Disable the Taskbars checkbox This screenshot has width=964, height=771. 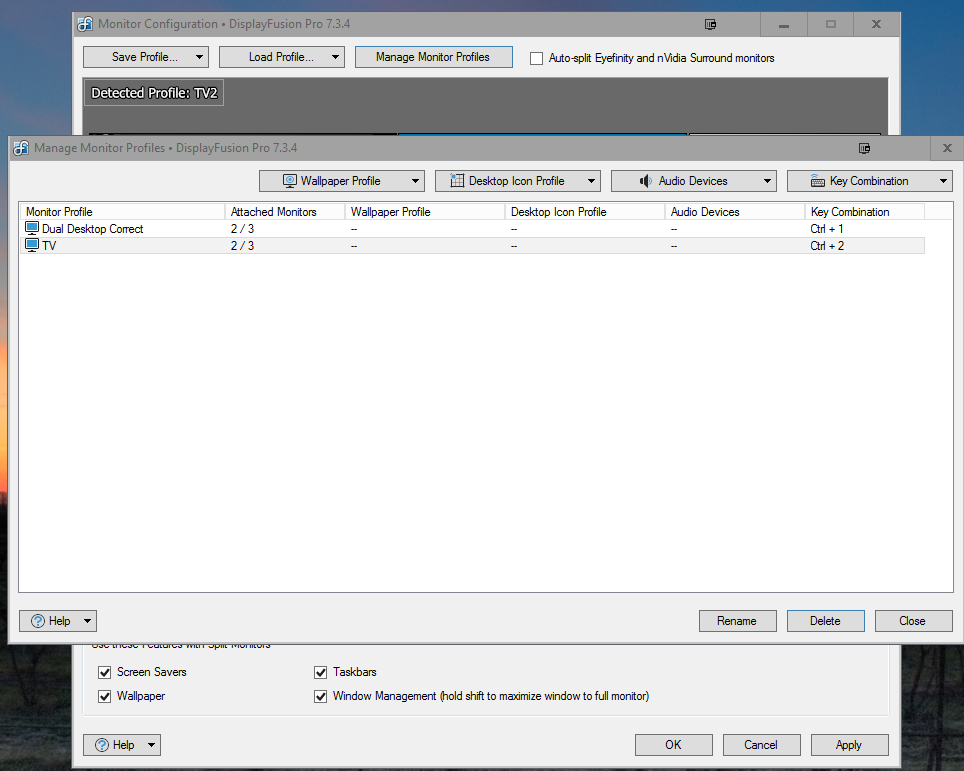point(321,672)
